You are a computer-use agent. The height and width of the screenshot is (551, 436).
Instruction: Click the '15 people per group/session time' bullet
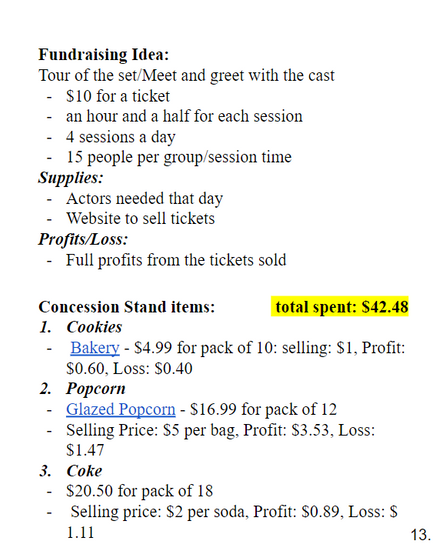click(x=179, y=157)
